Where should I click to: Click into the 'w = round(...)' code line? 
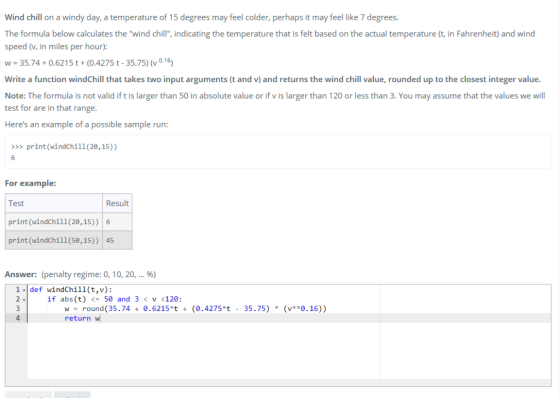195,308
